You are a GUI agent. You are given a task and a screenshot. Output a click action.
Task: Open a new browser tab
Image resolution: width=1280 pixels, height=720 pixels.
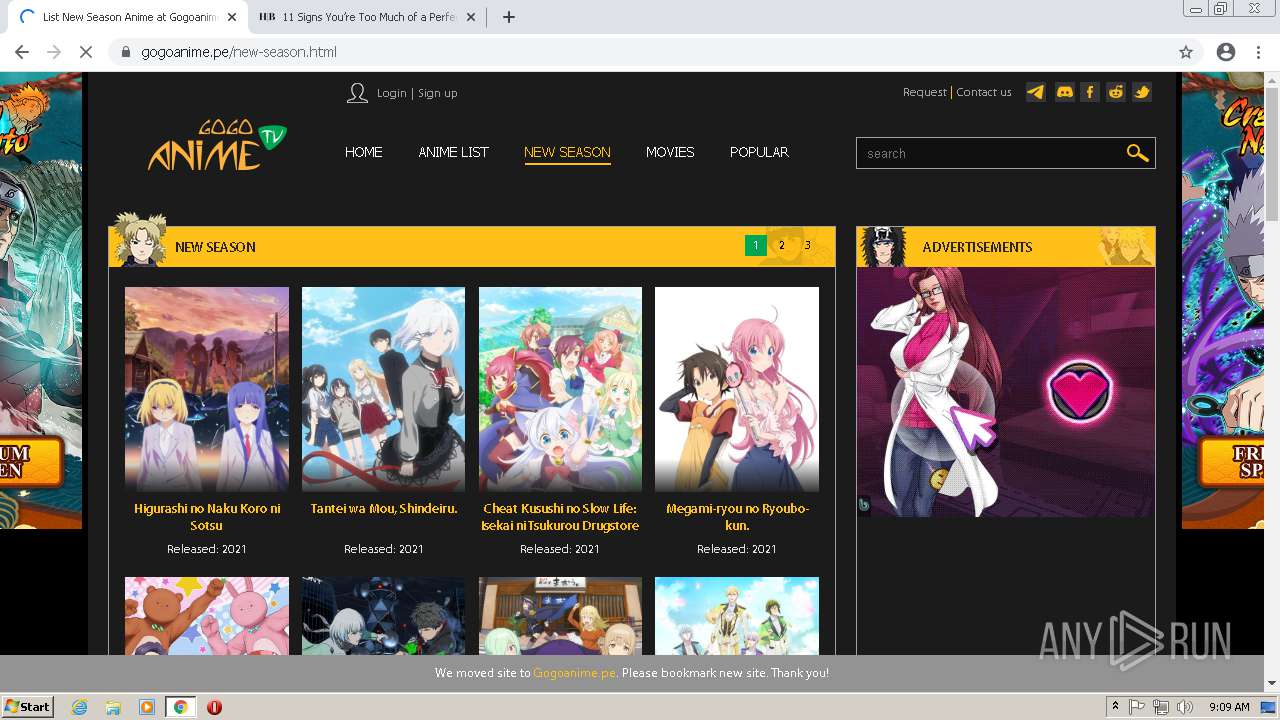(x=509, y=17)
